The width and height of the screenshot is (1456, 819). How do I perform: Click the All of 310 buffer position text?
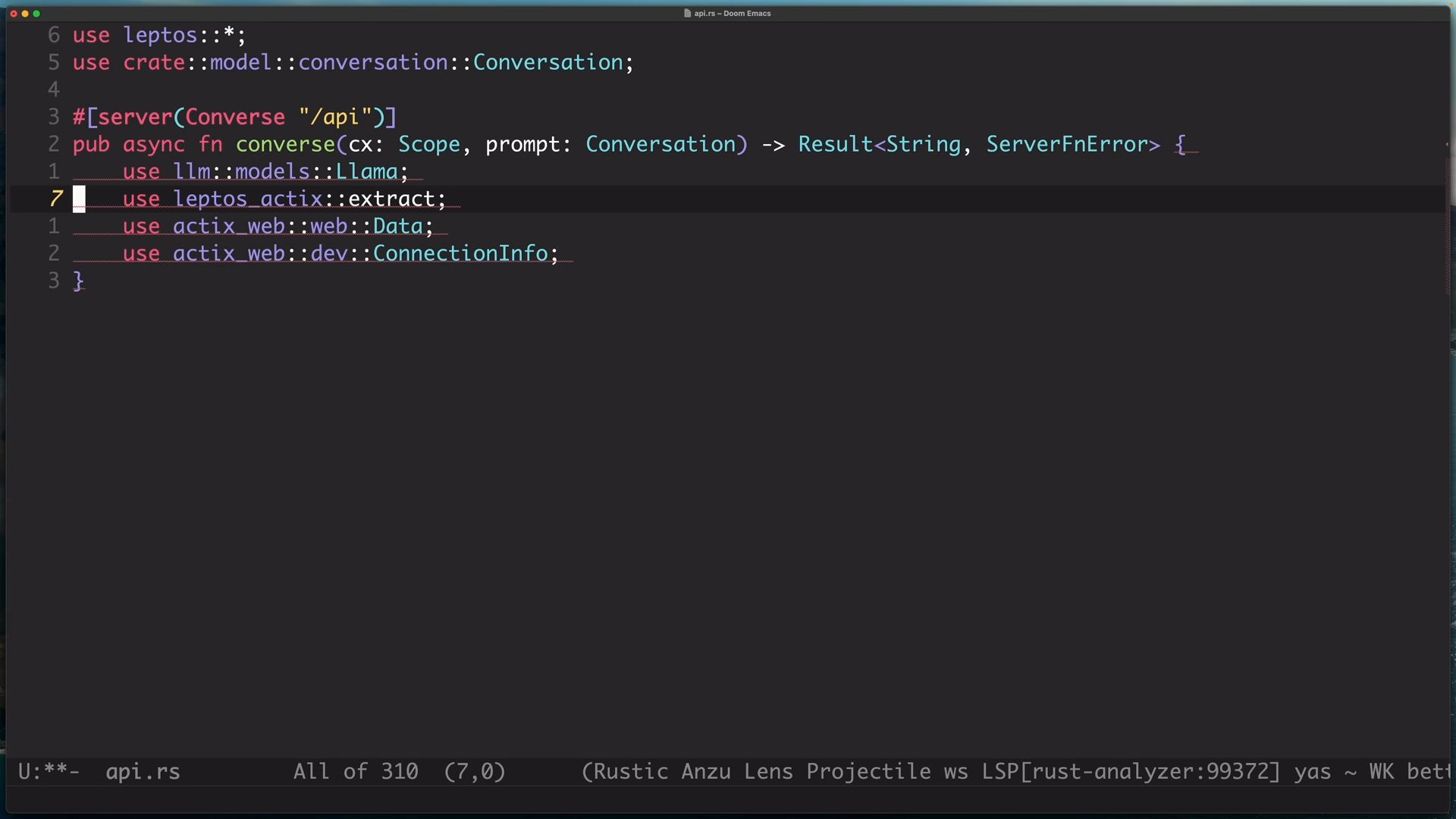[x=356, y=772]
